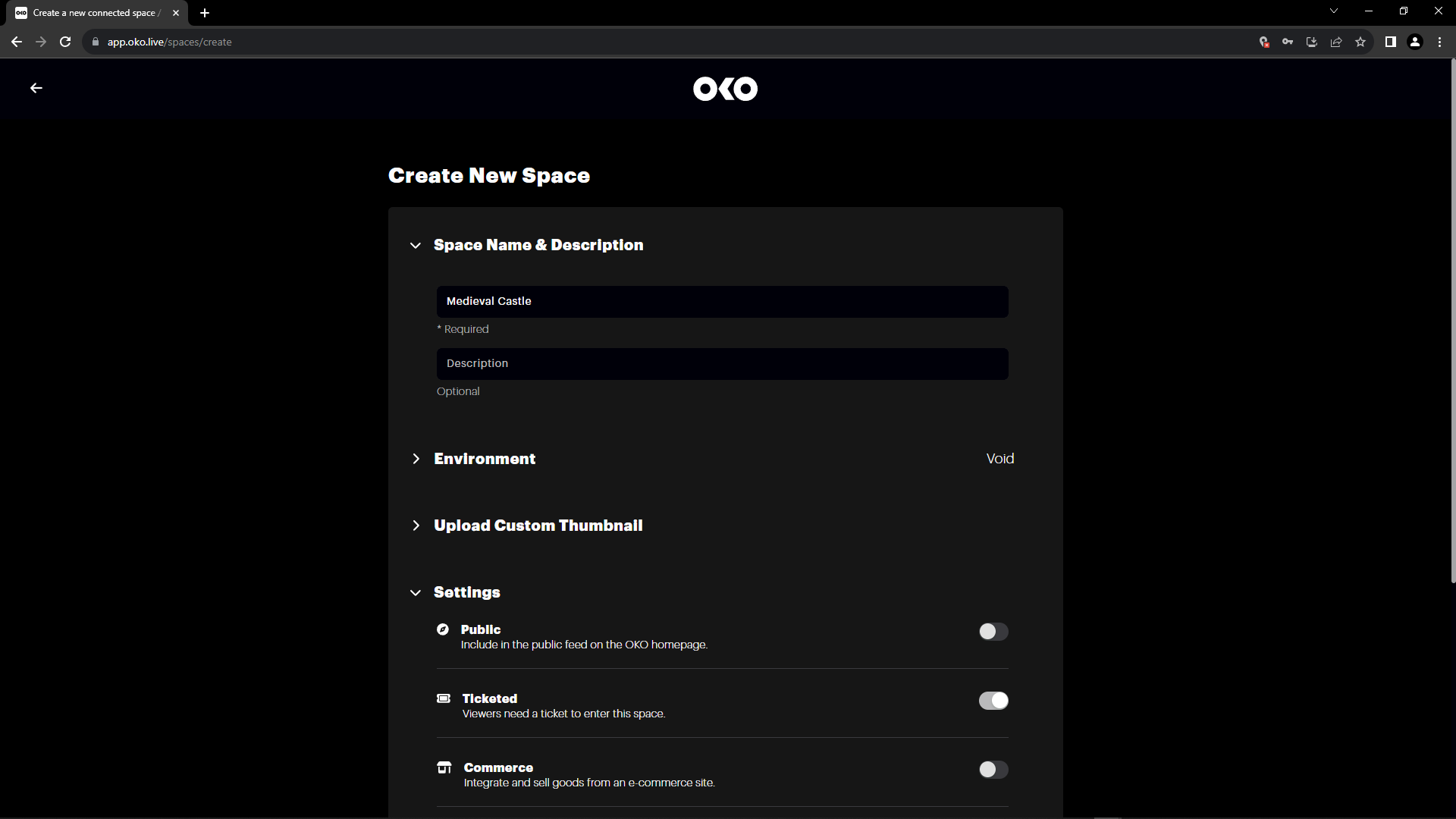1456x819 pixels.
Task: Click the Void environment label
Action: 999,458
